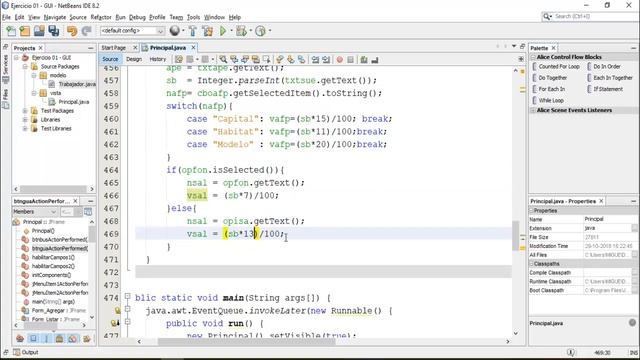Screen dimensions: 640x360
Task: Click the editor horizontal scrollbar thumb
Action: click(x=247, y=341)
